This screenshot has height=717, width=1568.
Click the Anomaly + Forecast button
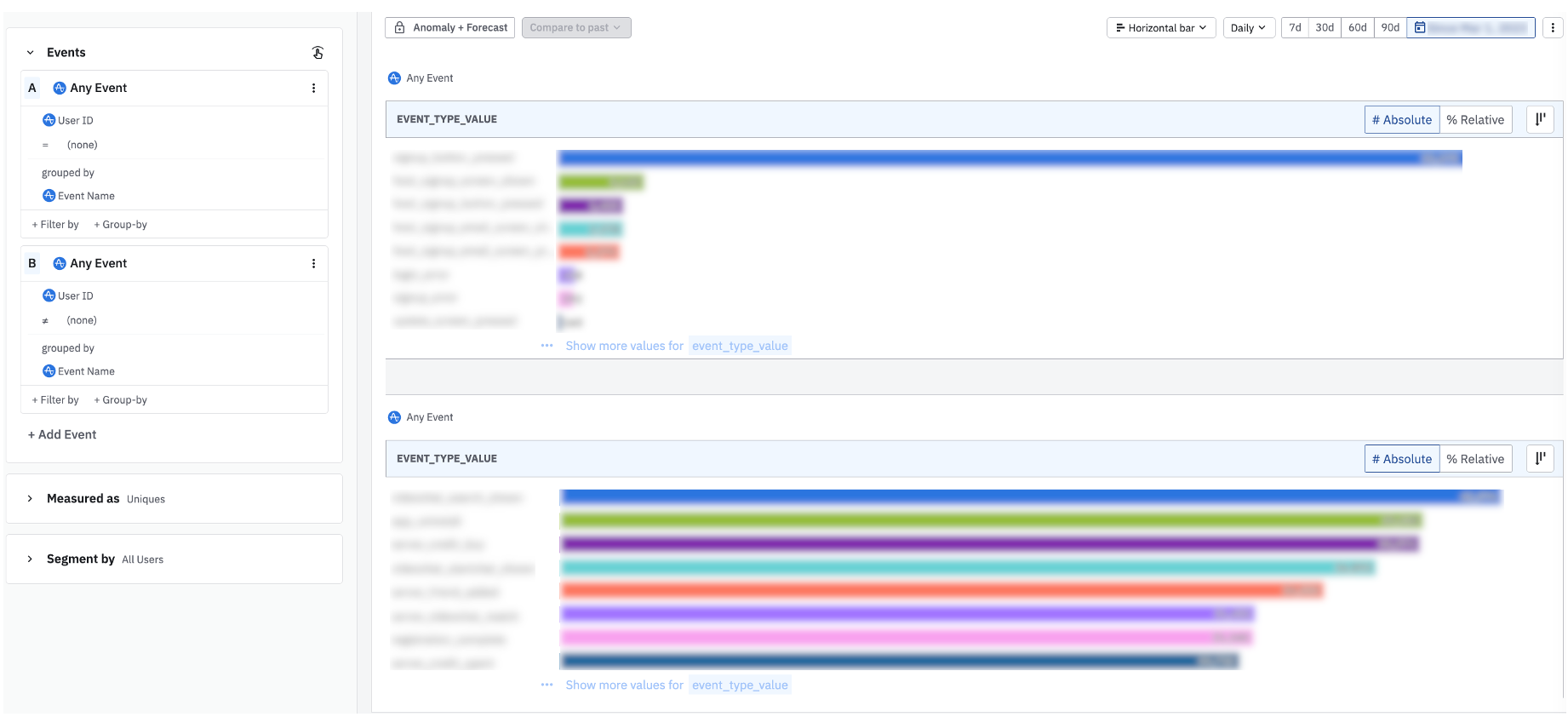pos(449,28)
